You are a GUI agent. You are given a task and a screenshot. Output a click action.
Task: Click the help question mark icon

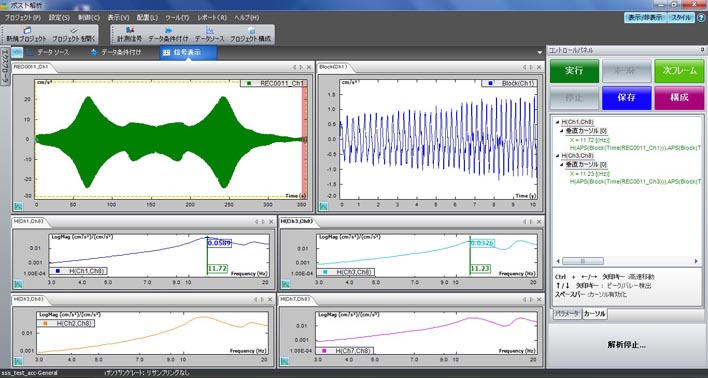click(x=700, y=18)
